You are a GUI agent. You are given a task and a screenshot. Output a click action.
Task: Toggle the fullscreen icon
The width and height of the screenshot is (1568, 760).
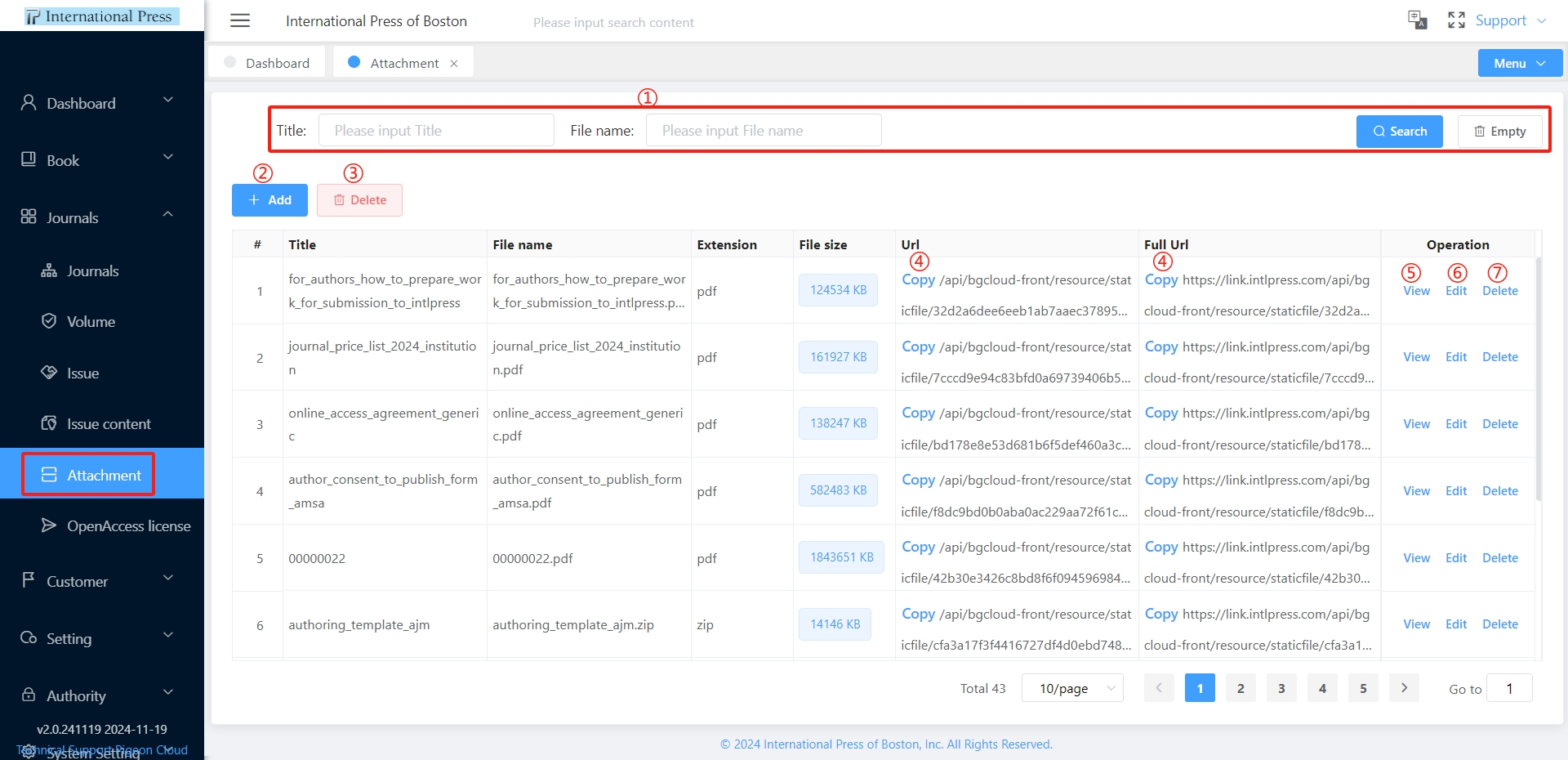(1456, 20)
